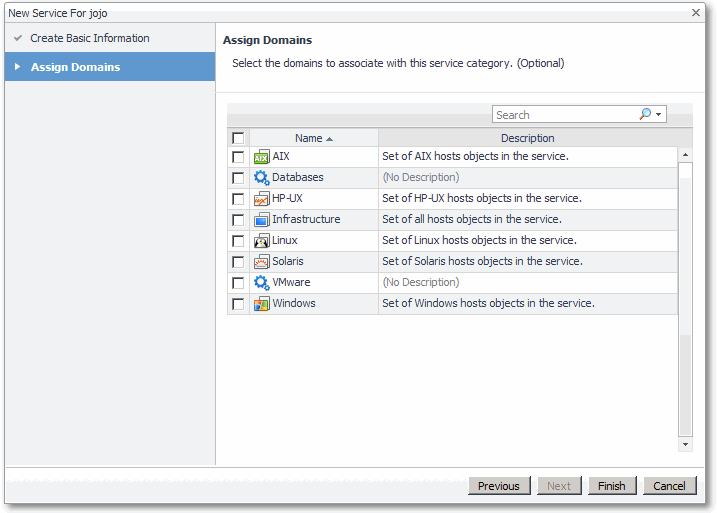Image resolution: width=717 pixels, height=513 pixels.
Task: Click the Description column header
Action: (527, 138)
